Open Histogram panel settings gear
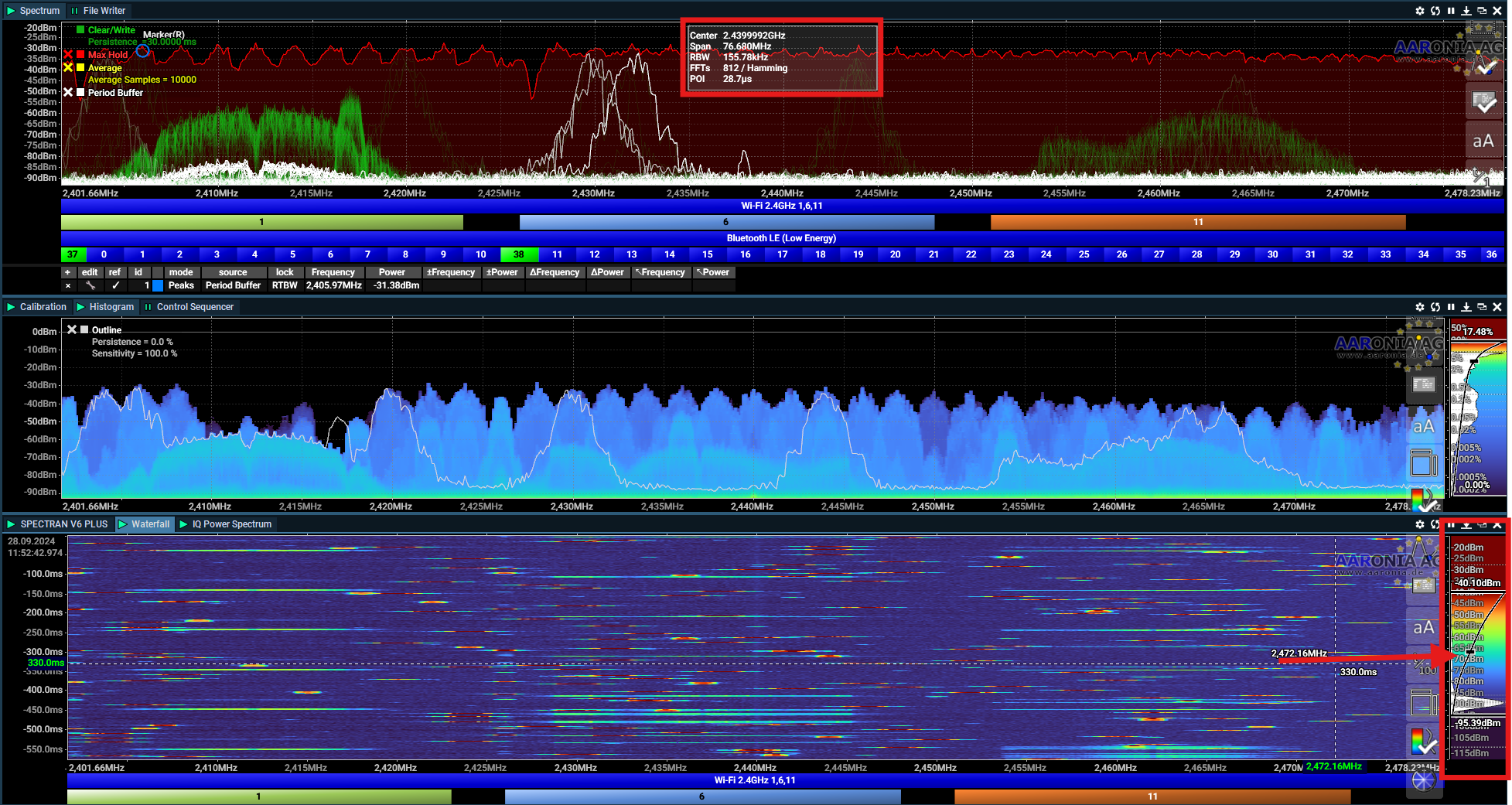 1419,307
